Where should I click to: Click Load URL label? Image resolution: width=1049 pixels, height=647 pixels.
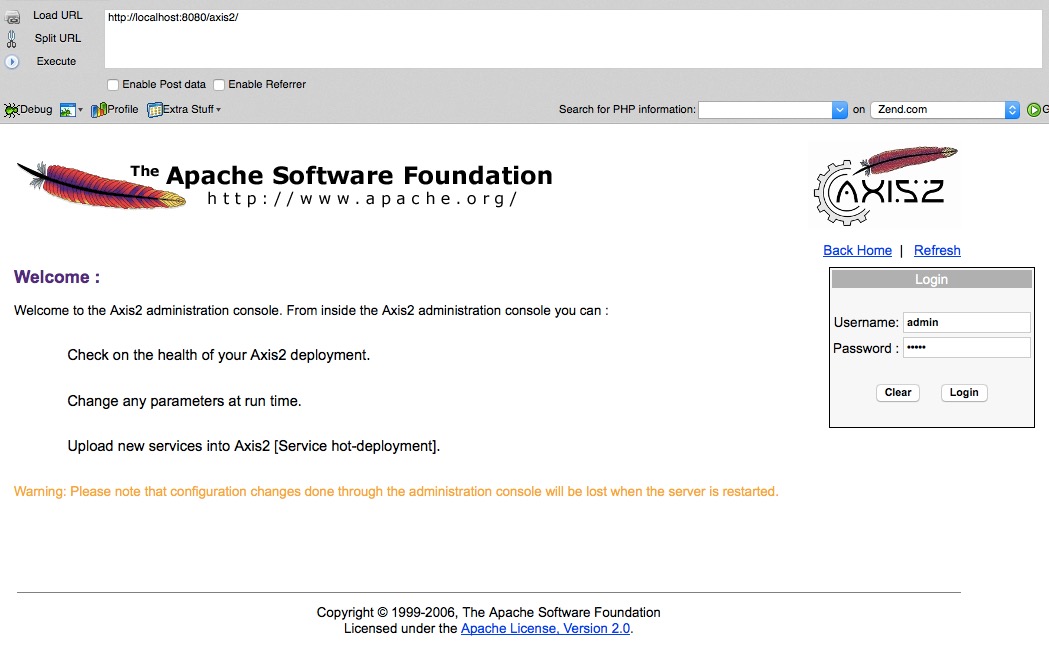pyautogui.click(x=58, y=15)
